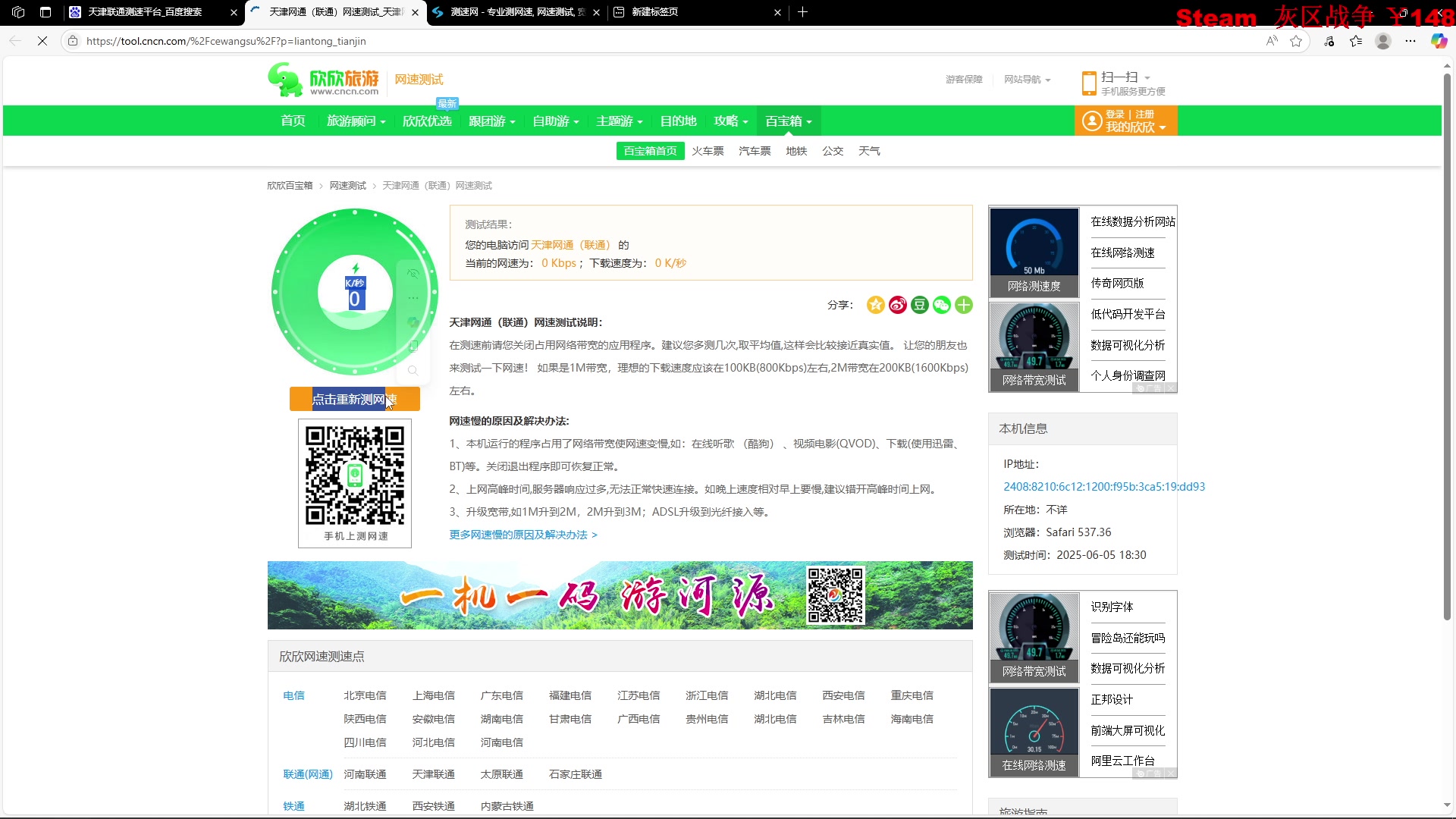Share to WeChat icon

click(942, 305)
